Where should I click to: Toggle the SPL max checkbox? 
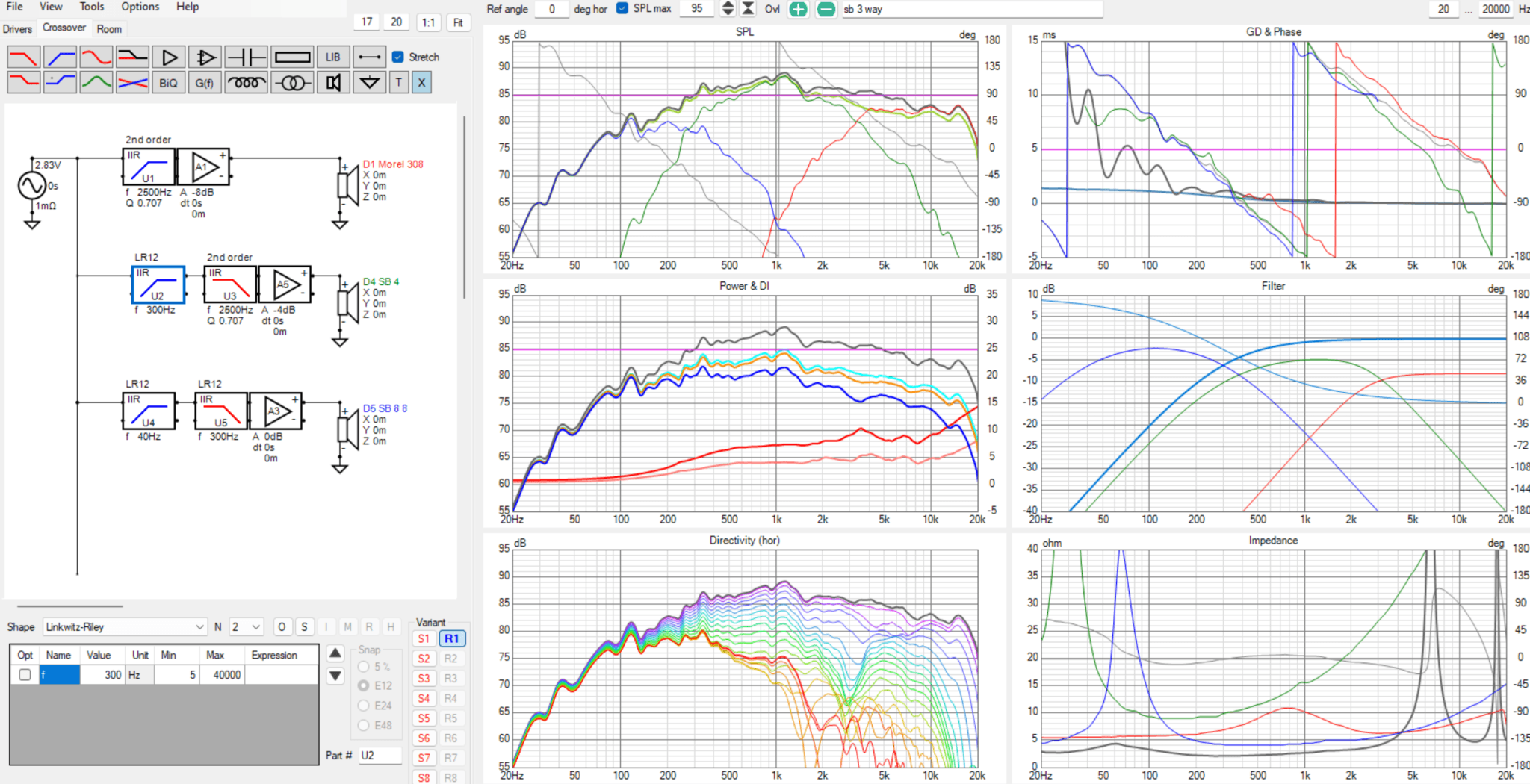click(x=622, y=8)
